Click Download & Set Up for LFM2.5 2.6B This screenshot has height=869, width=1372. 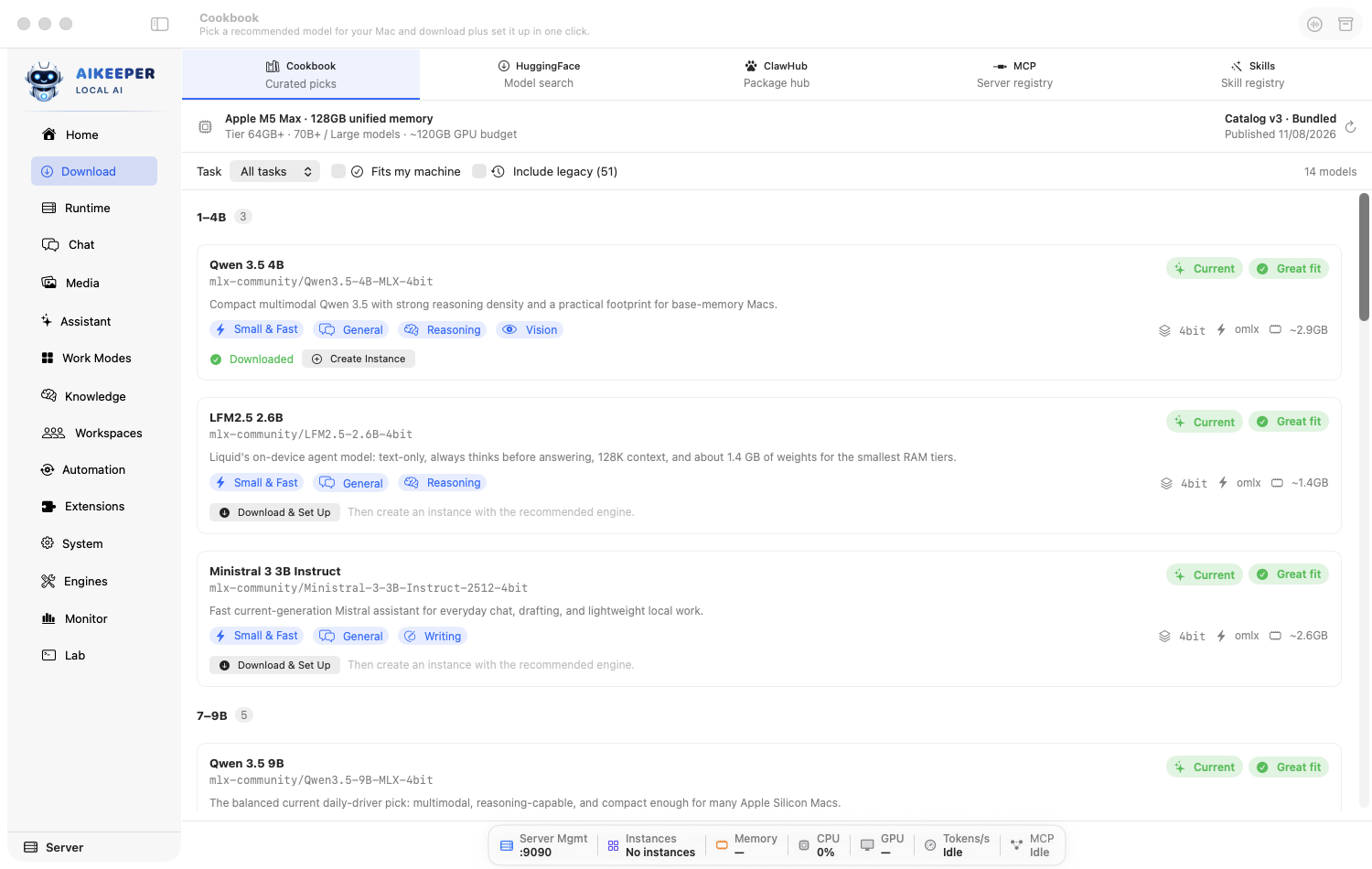[275, 512]
